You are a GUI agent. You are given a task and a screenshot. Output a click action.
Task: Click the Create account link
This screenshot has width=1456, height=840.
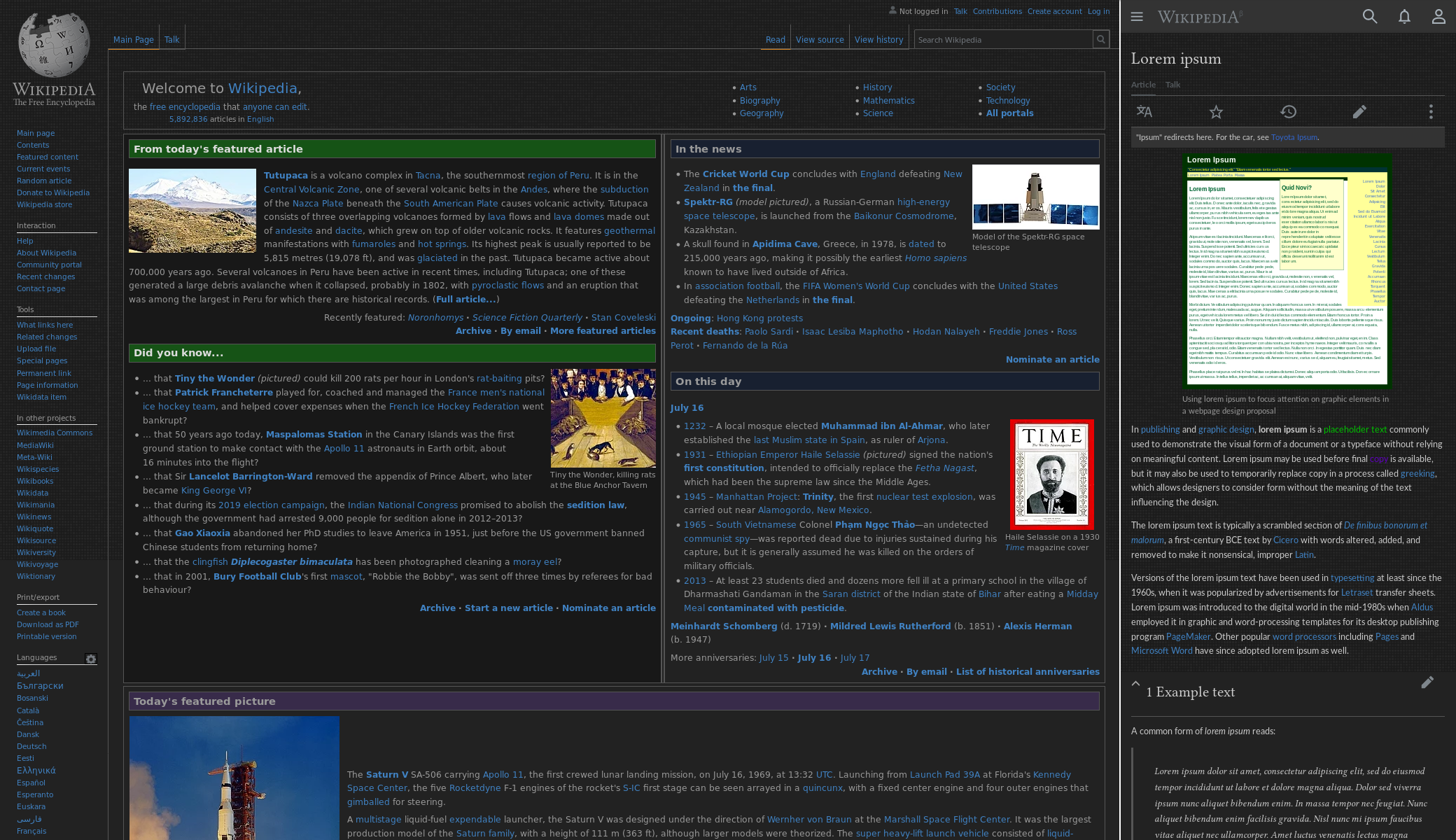pos(1054,11)
